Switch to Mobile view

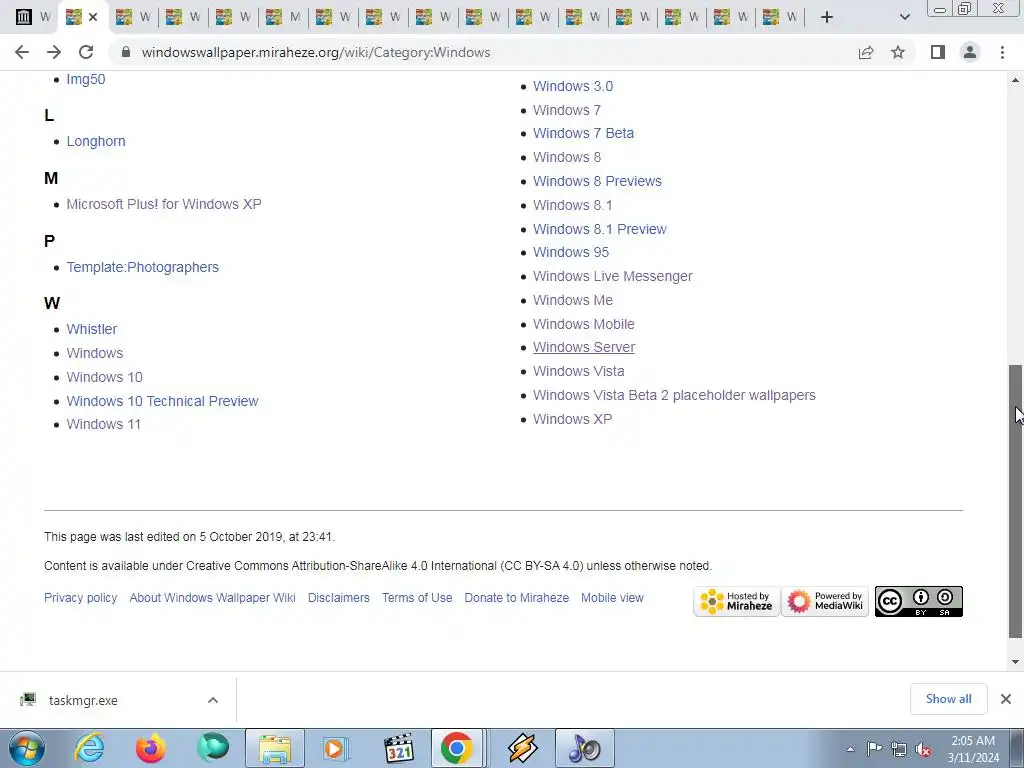pos(612,598)
